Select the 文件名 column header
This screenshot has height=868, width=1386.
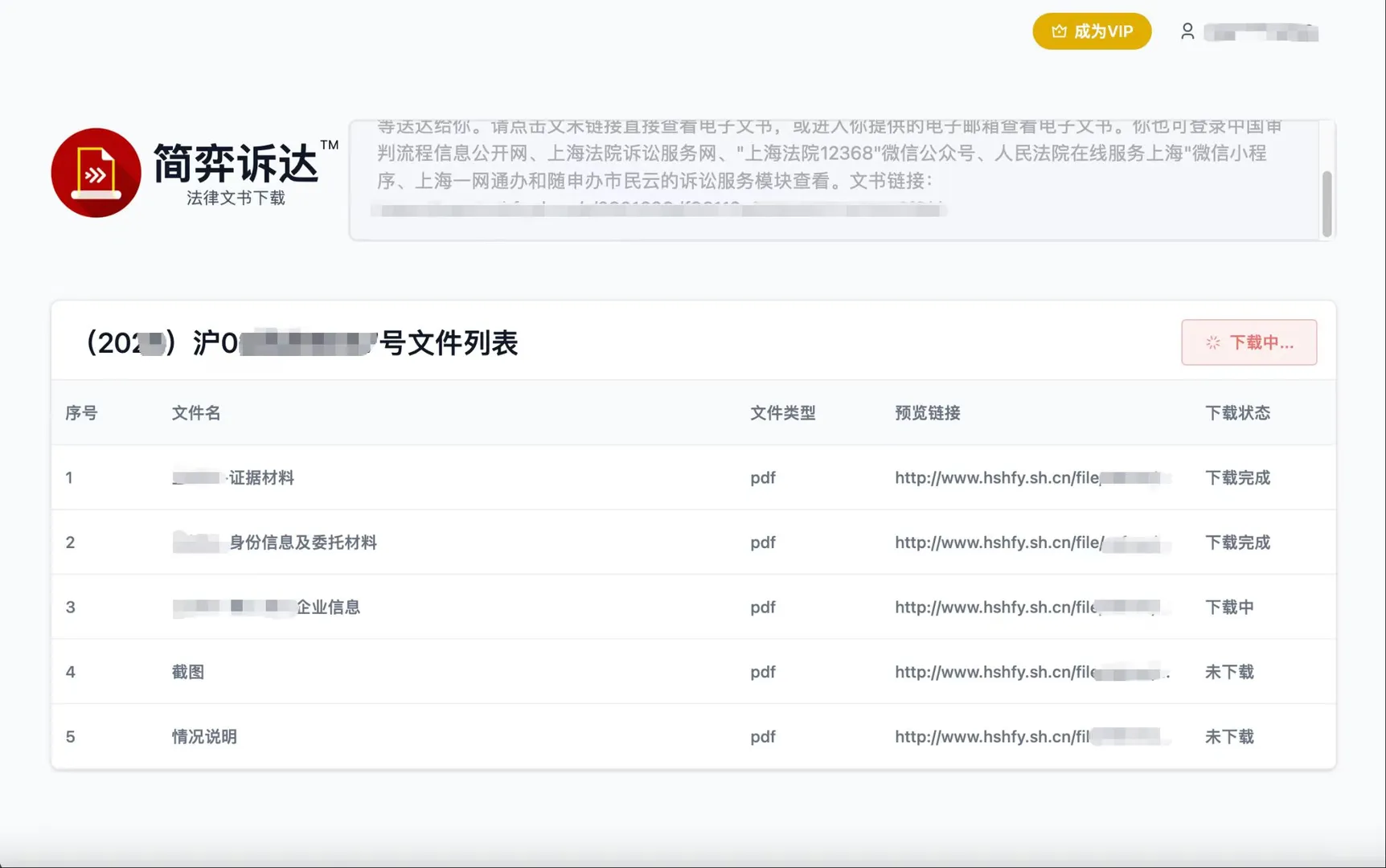pyautogui.click(x=195, y=412)
